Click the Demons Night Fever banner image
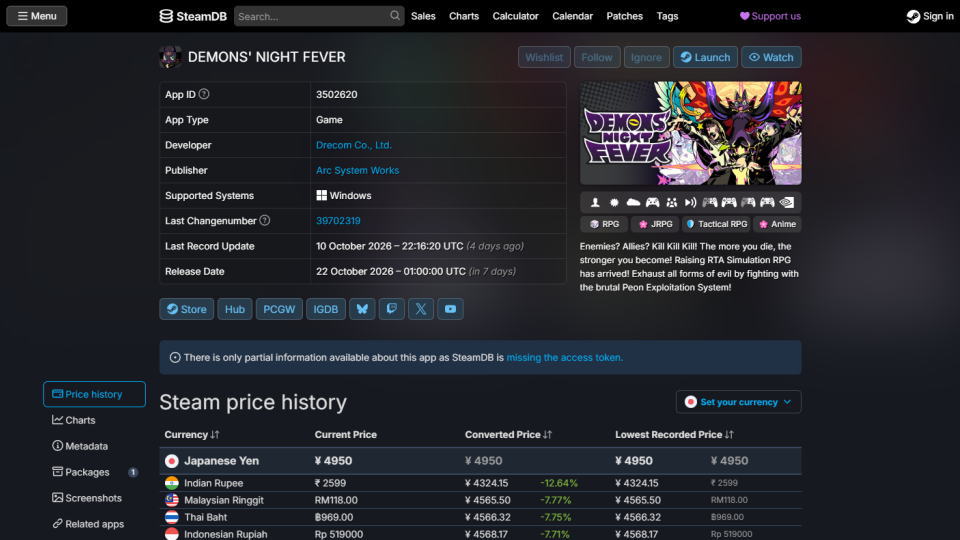This screenshot has height=540, width=960. [691, 133]
